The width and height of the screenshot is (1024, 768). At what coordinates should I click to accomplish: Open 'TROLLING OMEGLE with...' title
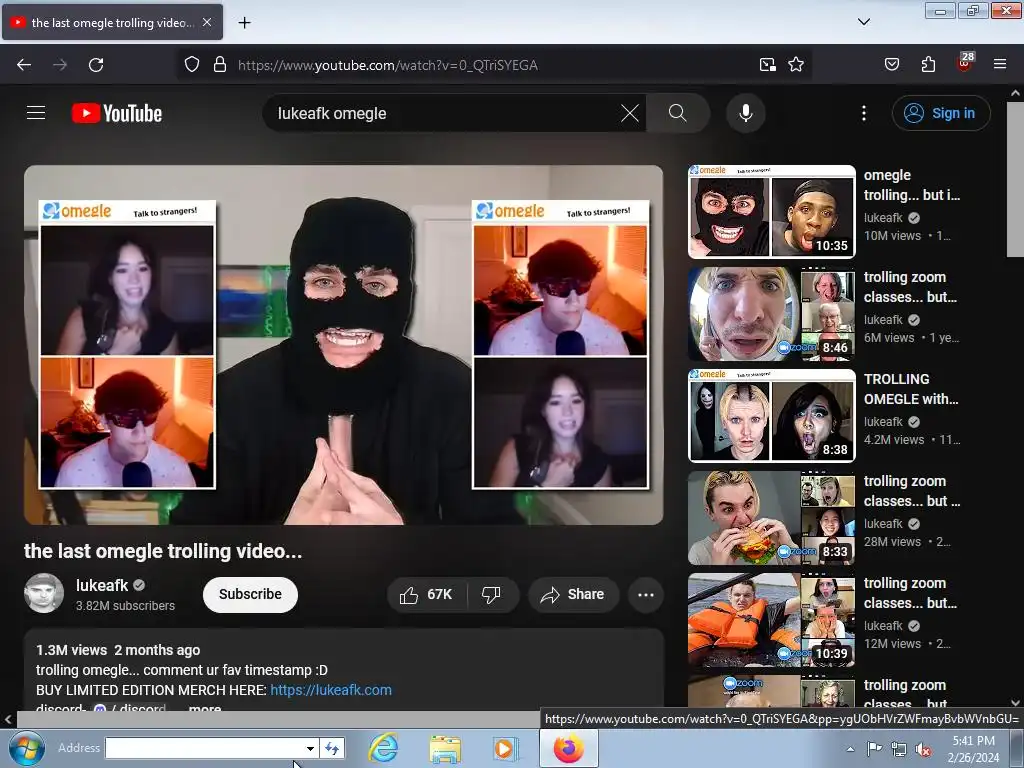(911, 389)
